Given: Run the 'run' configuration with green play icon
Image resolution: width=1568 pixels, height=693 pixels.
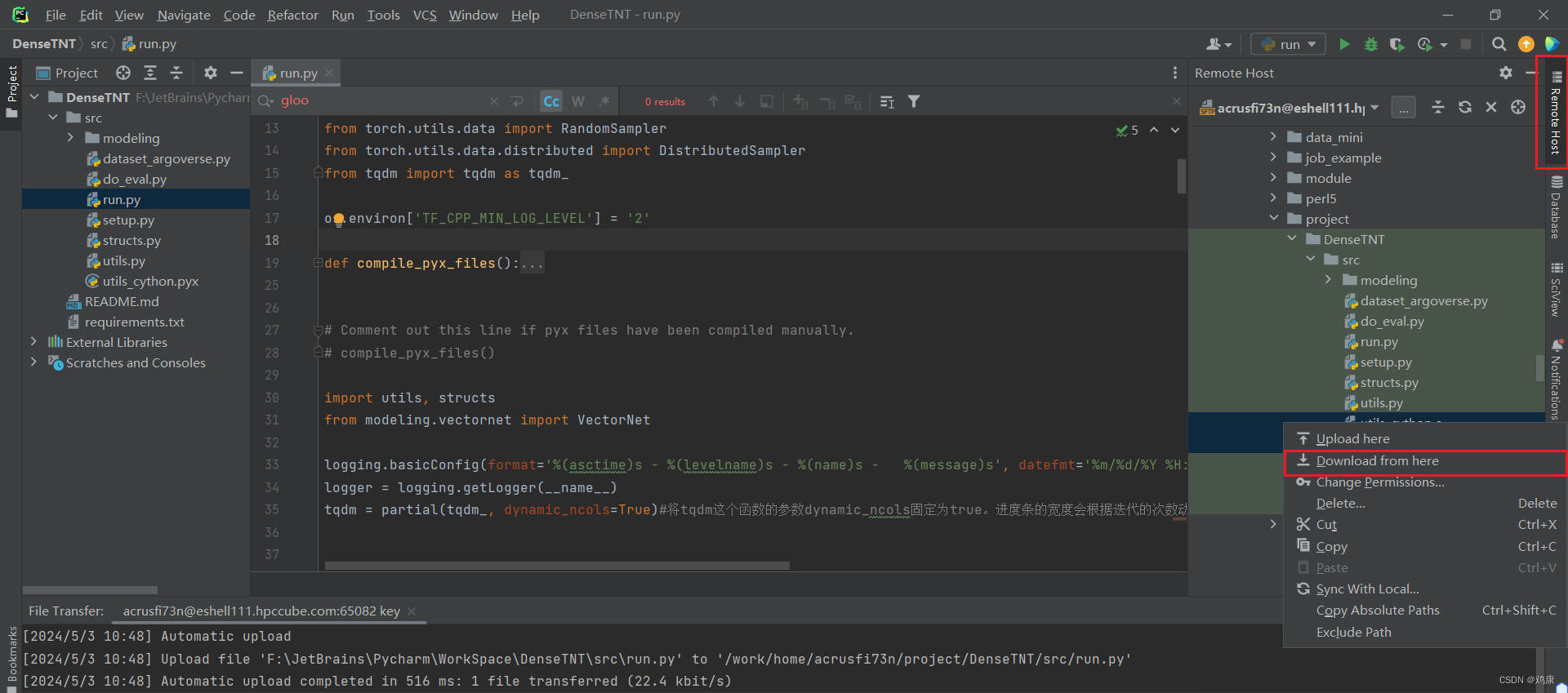Looking at the screenshot, I should pos(1344,44).
